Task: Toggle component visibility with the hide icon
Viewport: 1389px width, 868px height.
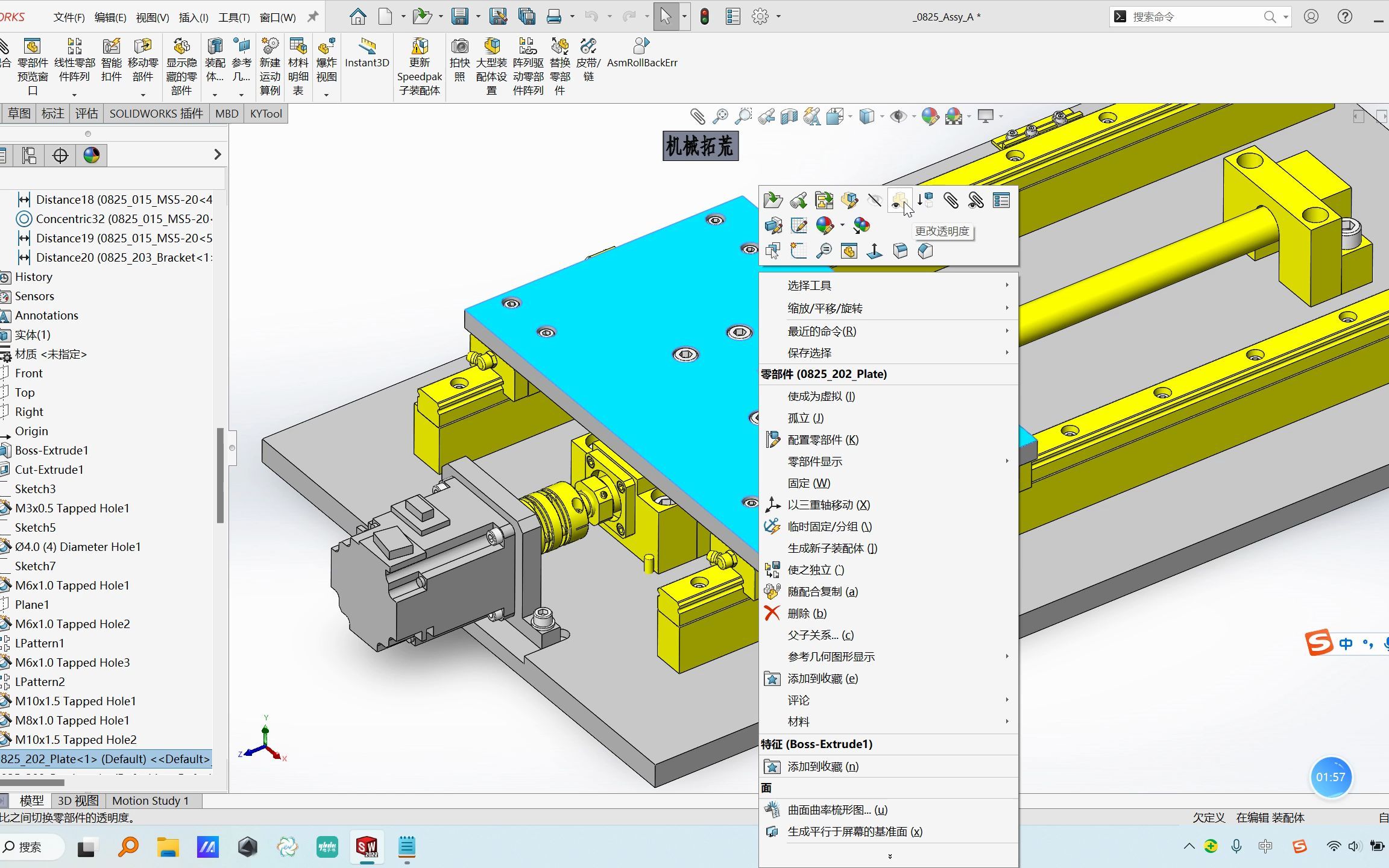Action: tap(874, 200)
